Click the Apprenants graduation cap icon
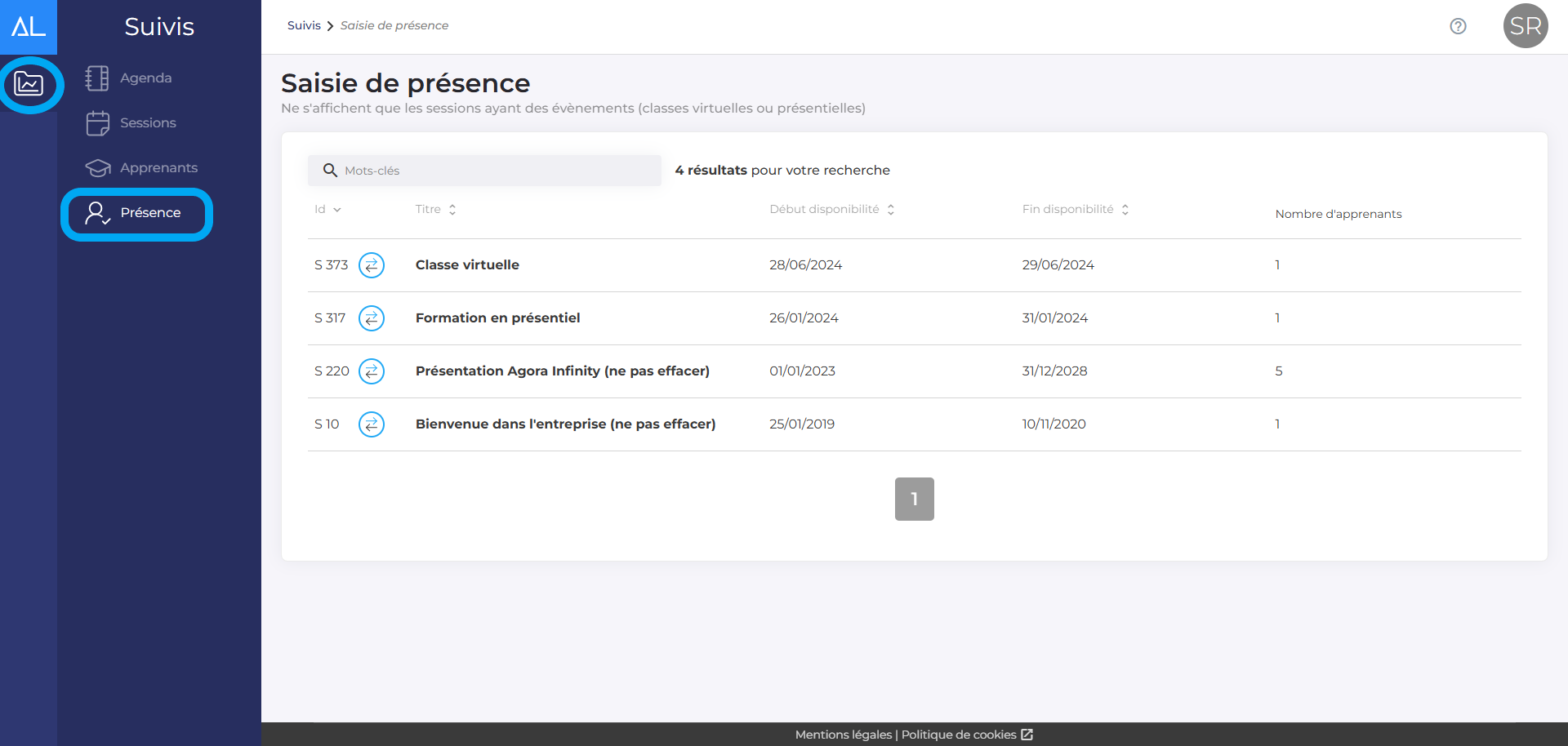 point(97,167)
